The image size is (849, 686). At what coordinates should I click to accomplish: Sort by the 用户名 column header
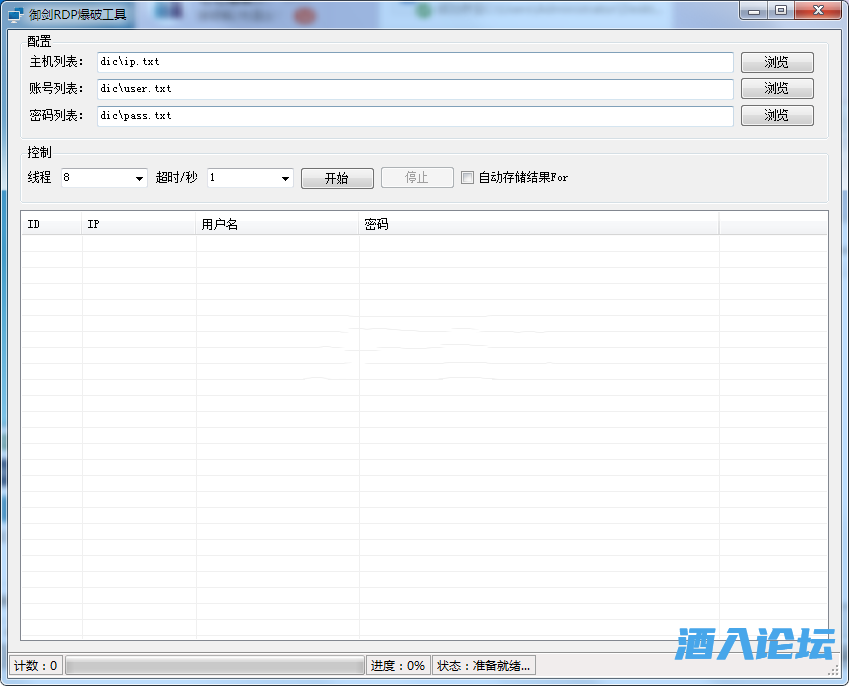[x=277, y=224]
